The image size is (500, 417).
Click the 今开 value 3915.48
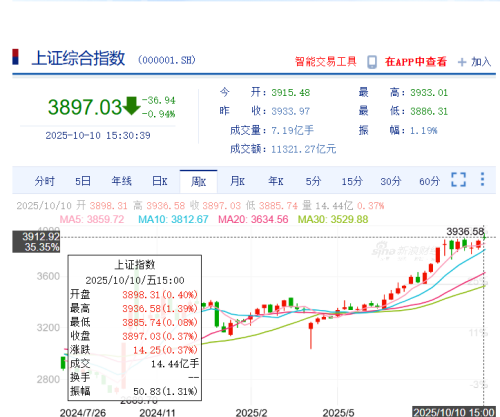click(x=291, y=93)
